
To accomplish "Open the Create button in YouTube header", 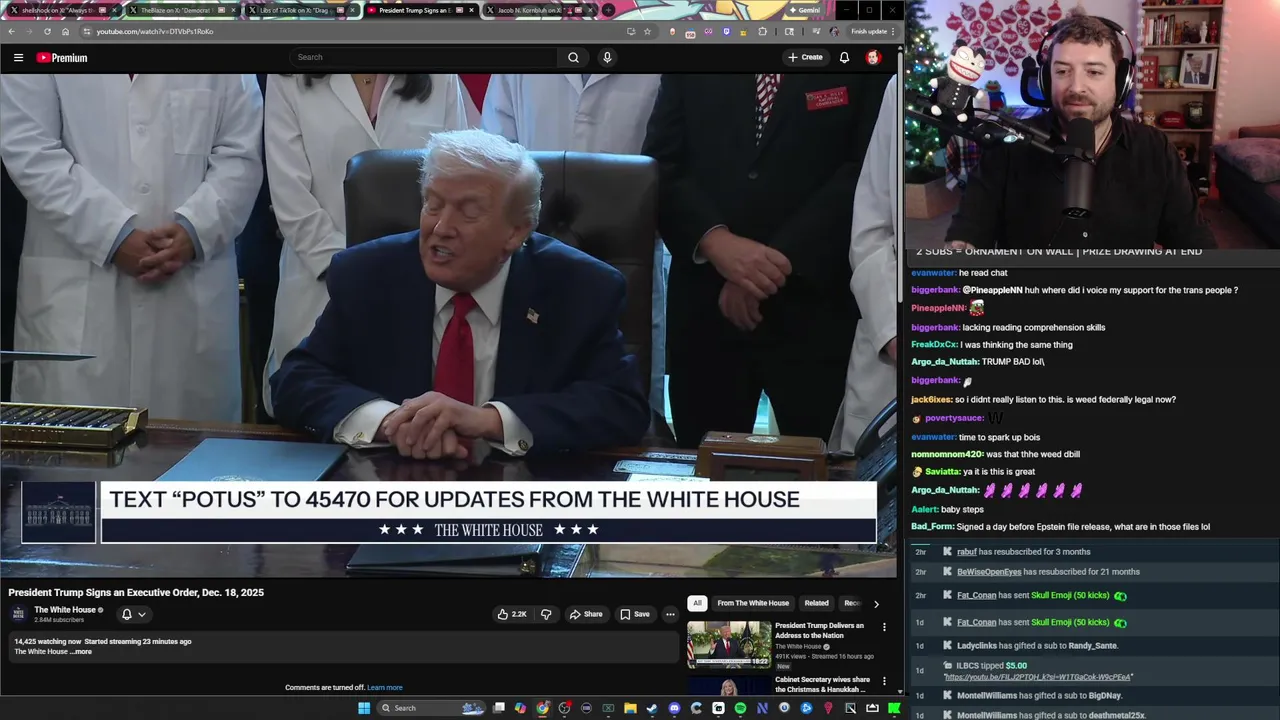I will pyautogui.click(x=805, y=57).
